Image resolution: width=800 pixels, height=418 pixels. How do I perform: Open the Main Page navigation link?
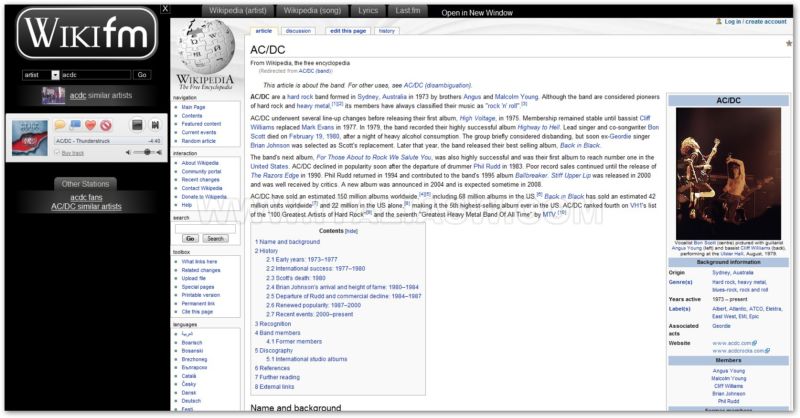193,107
